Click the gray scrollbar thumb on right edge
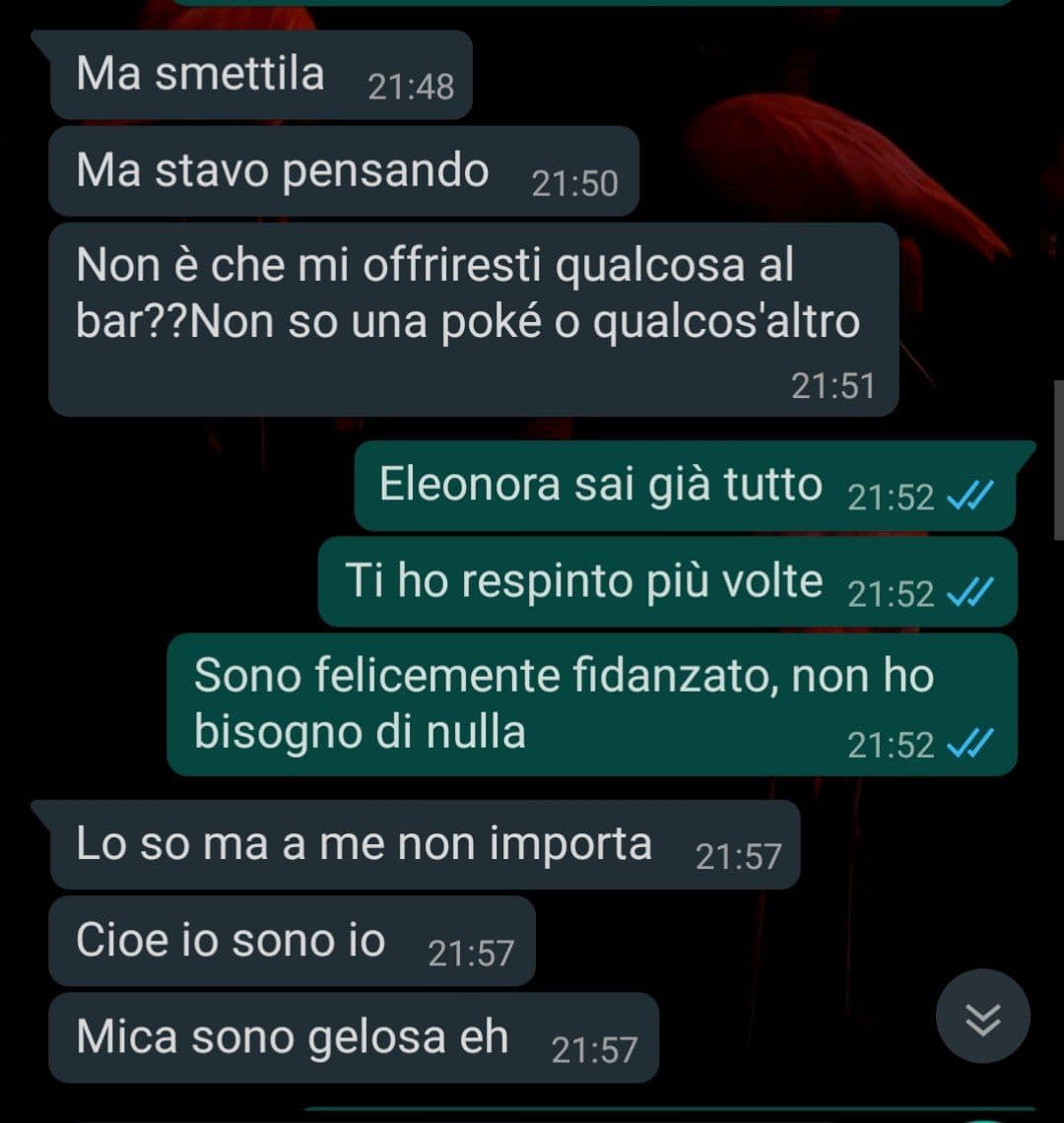1064x1123 pixels. pyautogui.click(x=1059, y=460)
